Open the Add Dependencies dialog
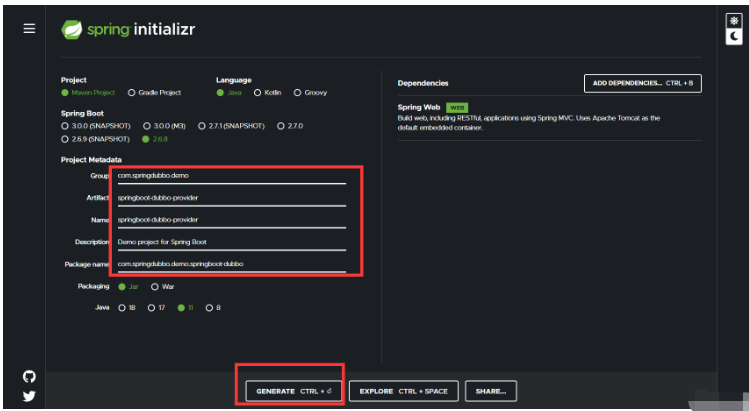The width and height of the screenshot is (749, 411). [642, 83]
